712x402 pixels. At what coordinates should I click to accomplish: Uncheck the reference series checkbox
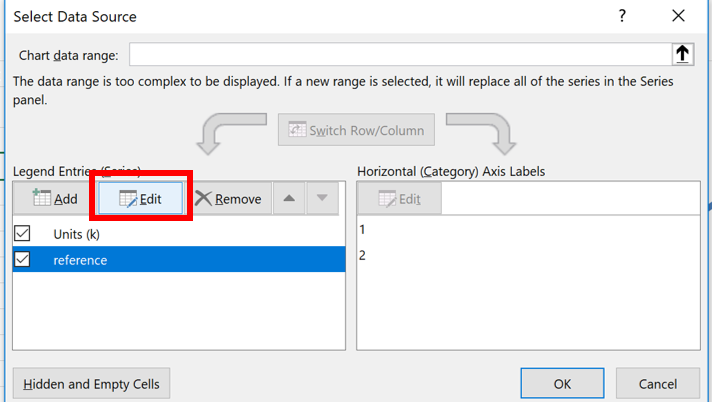[22, 259]
